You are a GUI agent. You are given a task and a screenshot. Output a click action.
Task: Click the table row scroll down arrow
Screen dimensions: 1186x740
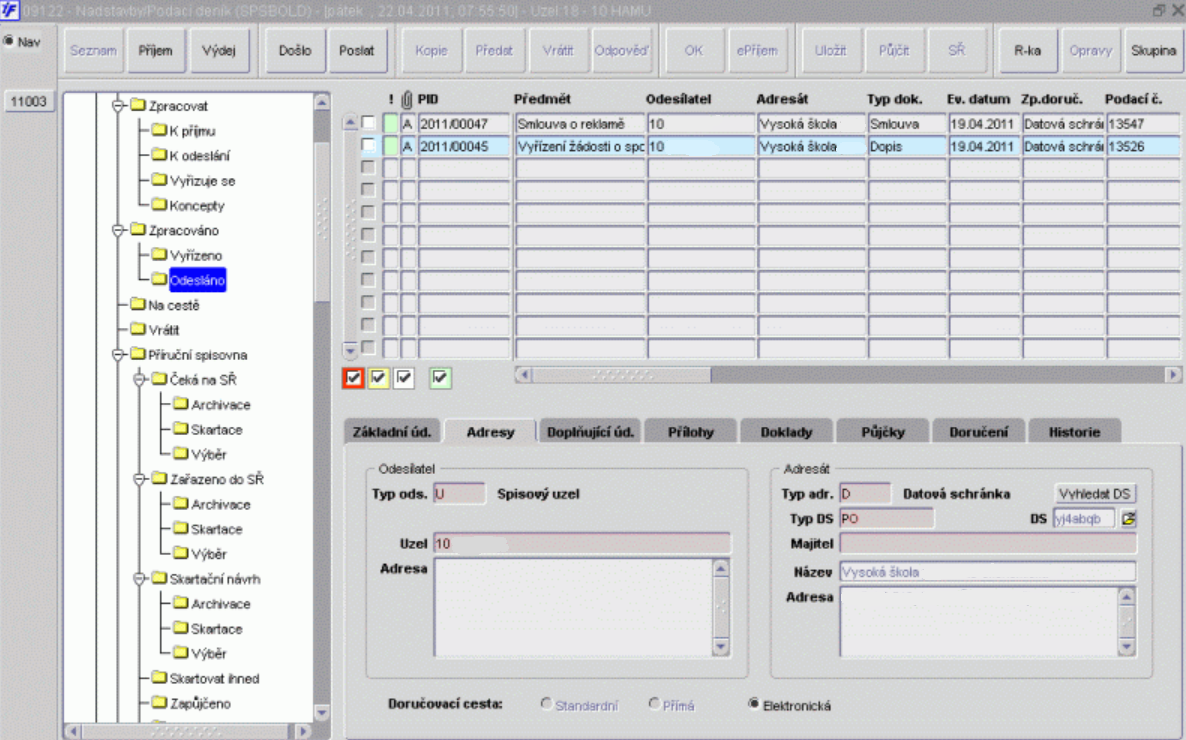350,350
